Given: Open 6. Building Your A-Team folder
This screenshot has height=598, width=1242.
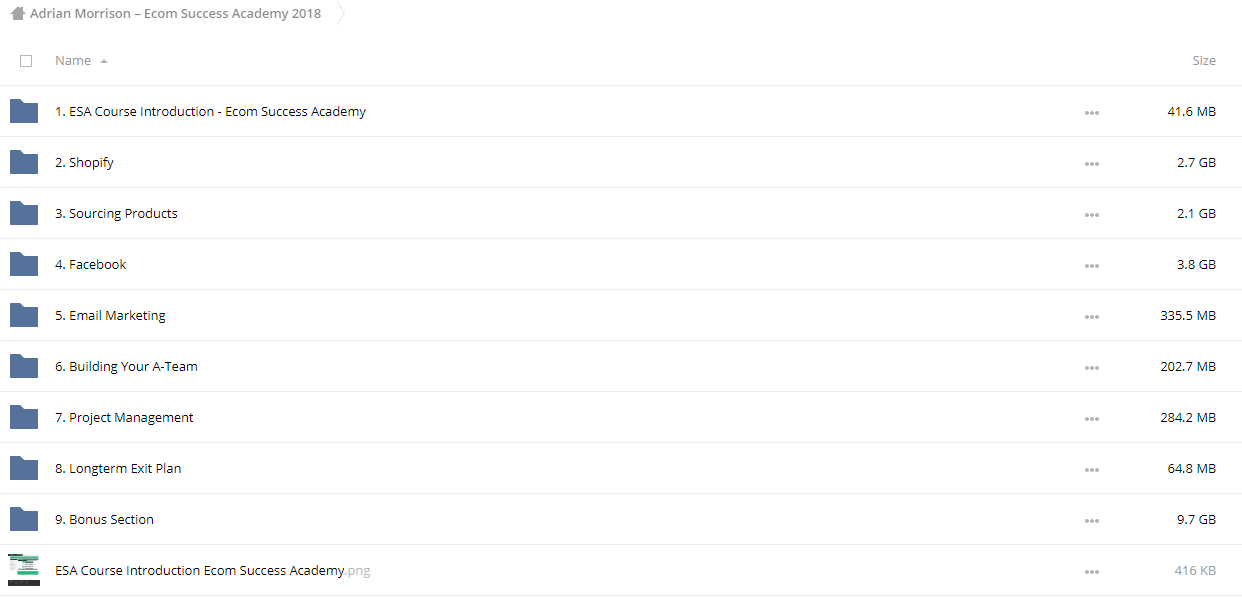Looking at the screenshot, I should click(x=126, y=366).
